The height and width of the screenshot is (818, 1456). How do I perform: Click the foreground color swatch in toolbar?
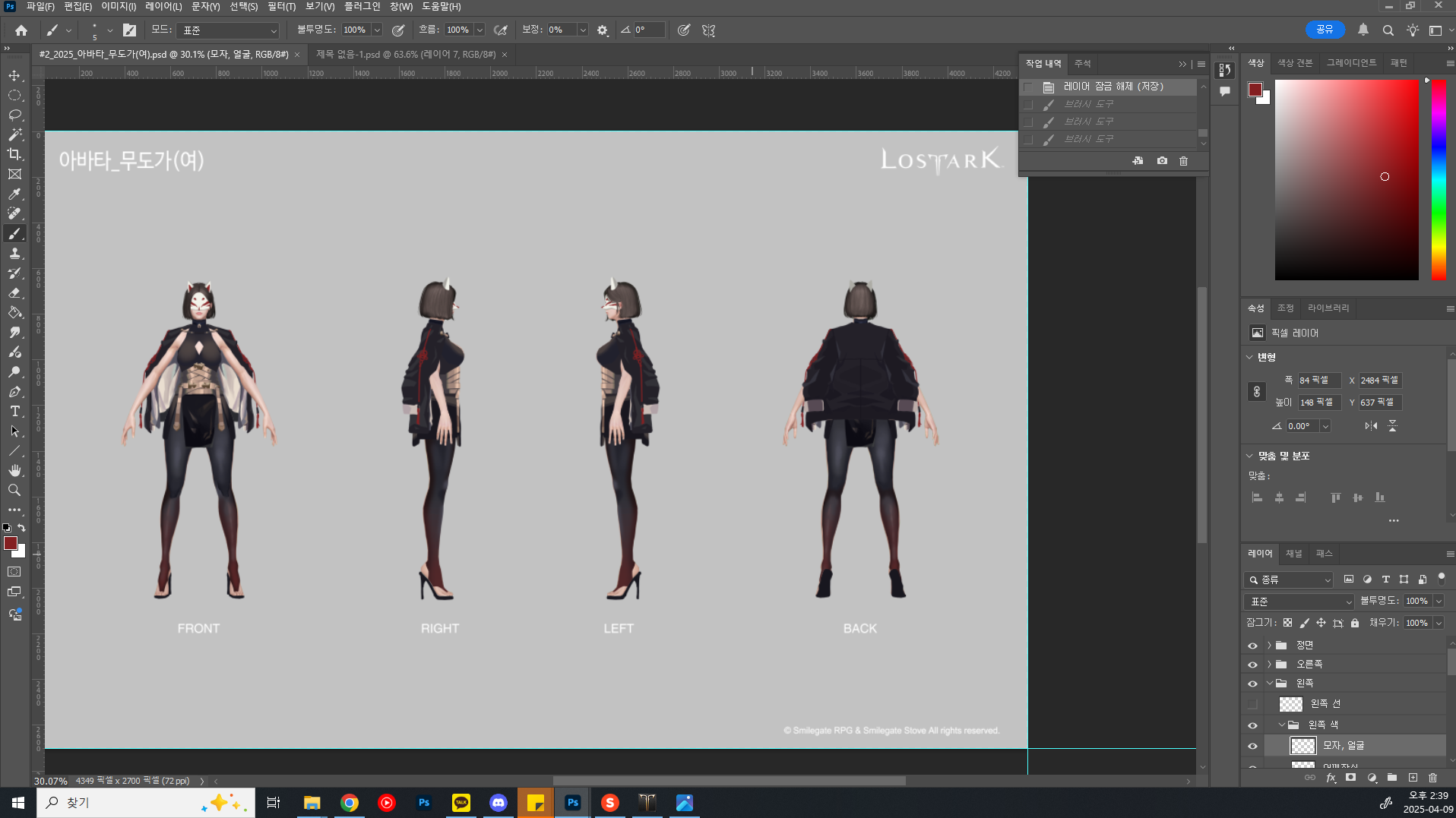[11, 543]
